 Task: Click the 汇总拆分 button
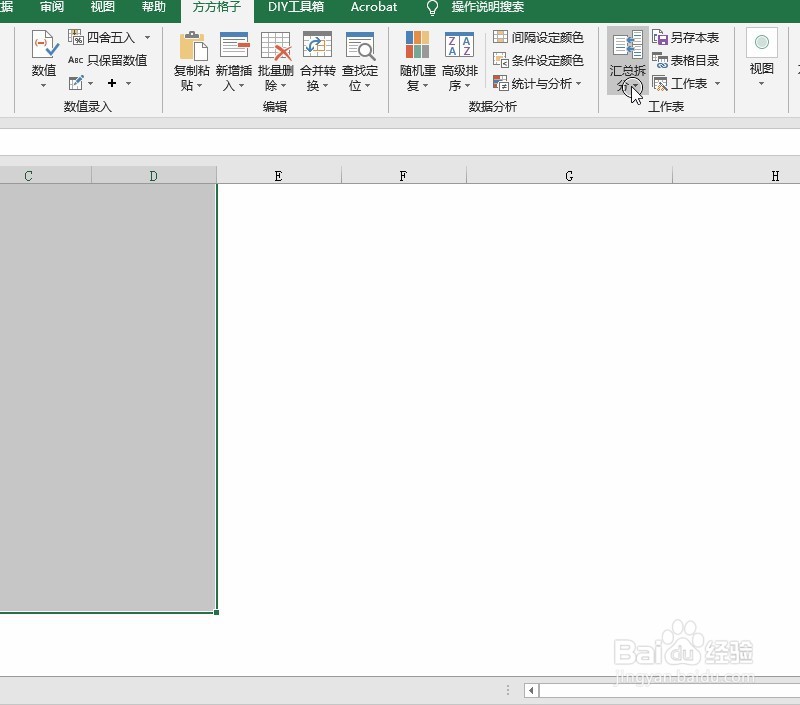coord(628,60)
